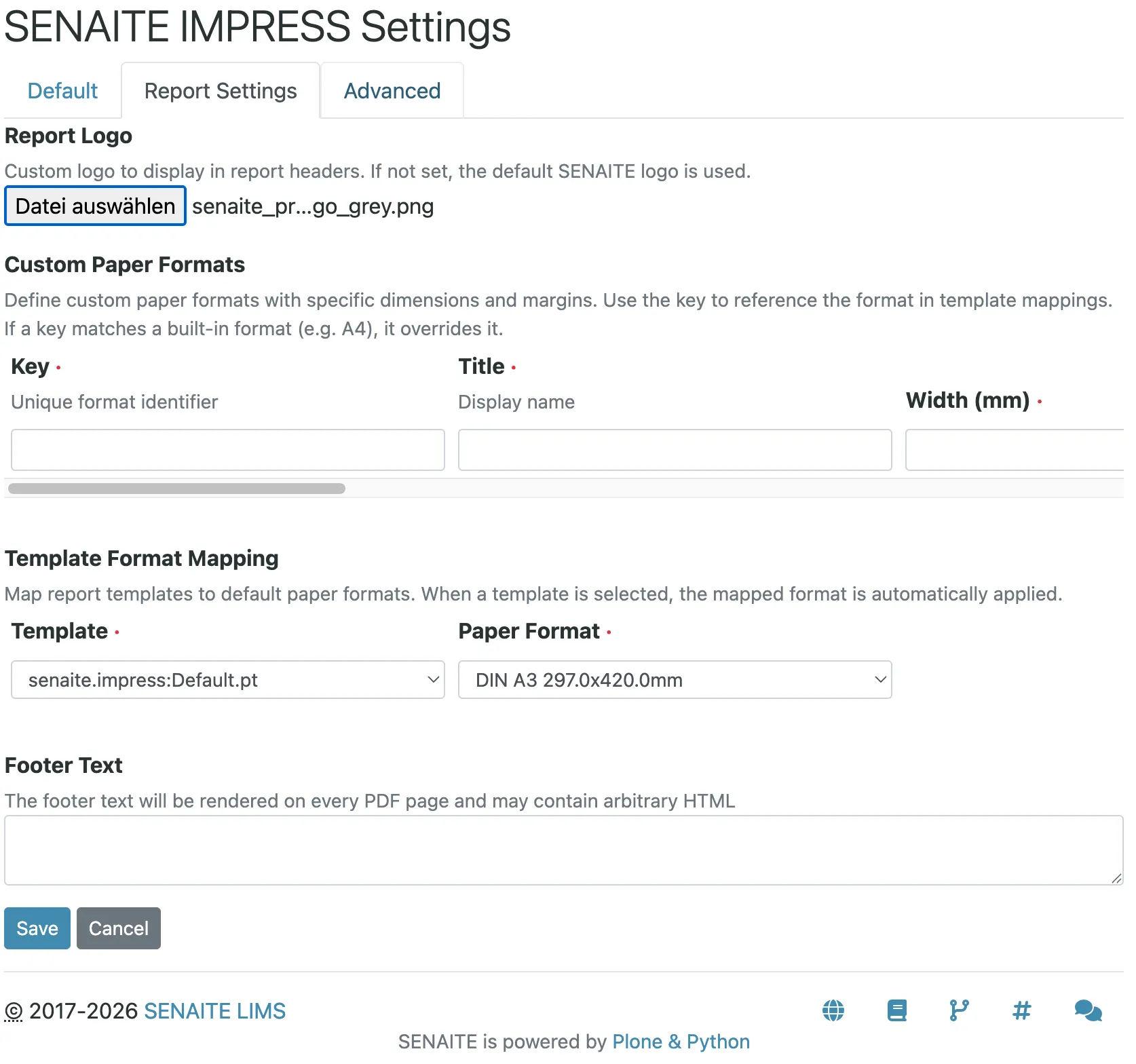Click the SENAITE IMPRESS Settings page title
Image resolution: width=1136 pixels, height=1064 pixels.
(257, 27)
